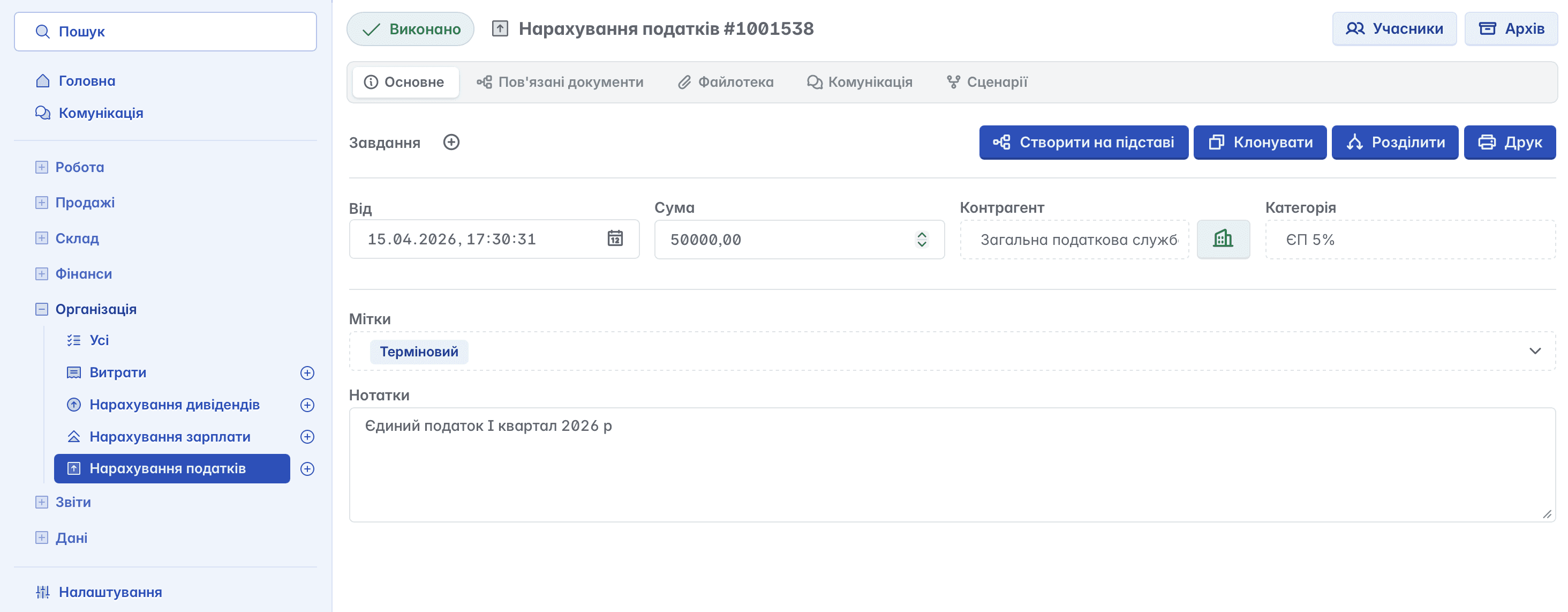Image resolution: width=1568 pixels, height=612 pixels.
Task: Open Налаштування from sidebar
Action: (x=110, y=592)
